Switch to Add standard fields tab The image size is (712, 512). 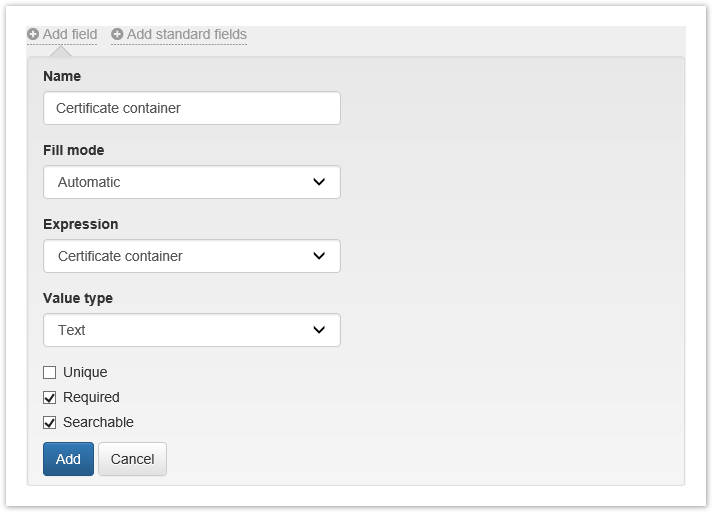186,34
